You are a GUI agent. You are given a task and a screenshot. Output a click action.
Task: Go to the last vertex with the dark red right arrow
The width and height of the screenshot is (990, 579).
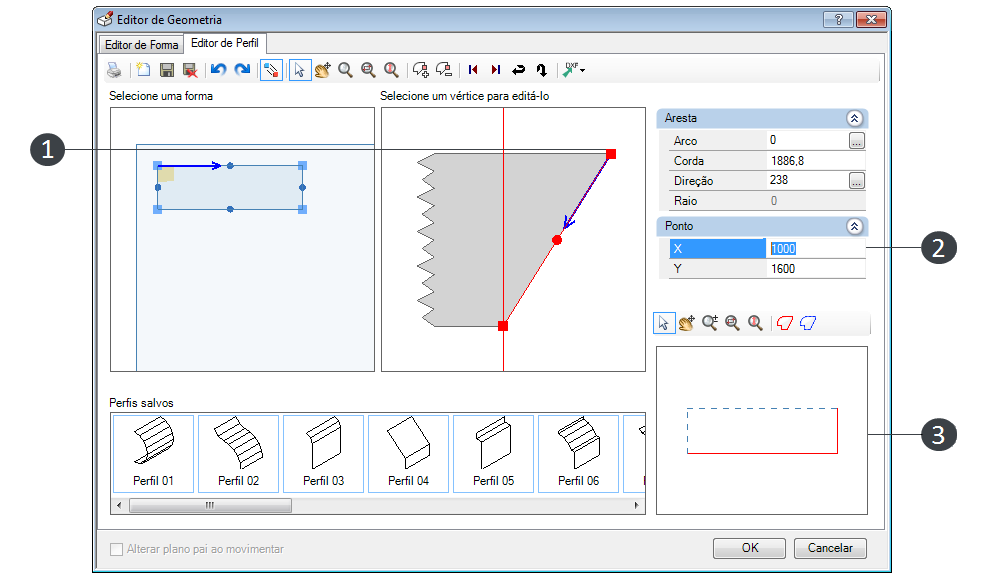(x=496, y=70)
